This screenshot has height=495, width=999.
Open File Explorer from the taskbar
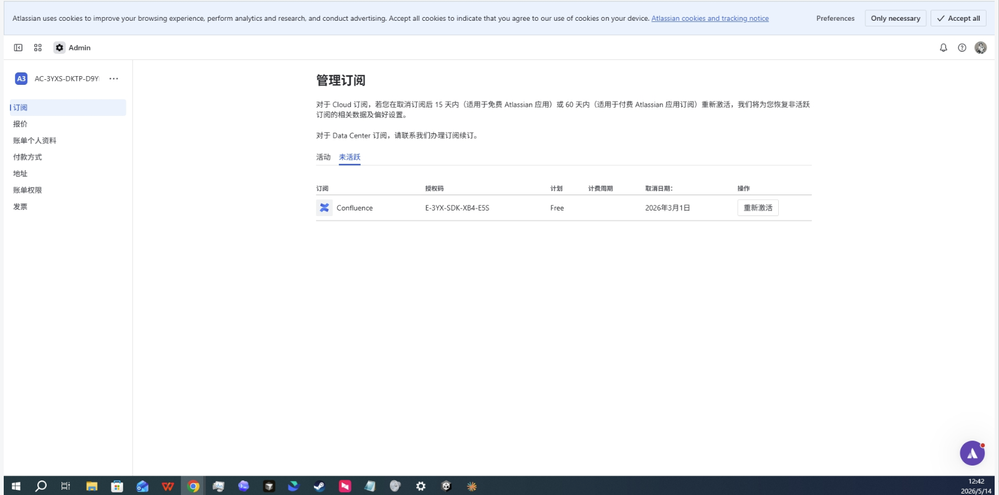pyautogui.click(x=92, y=486)
